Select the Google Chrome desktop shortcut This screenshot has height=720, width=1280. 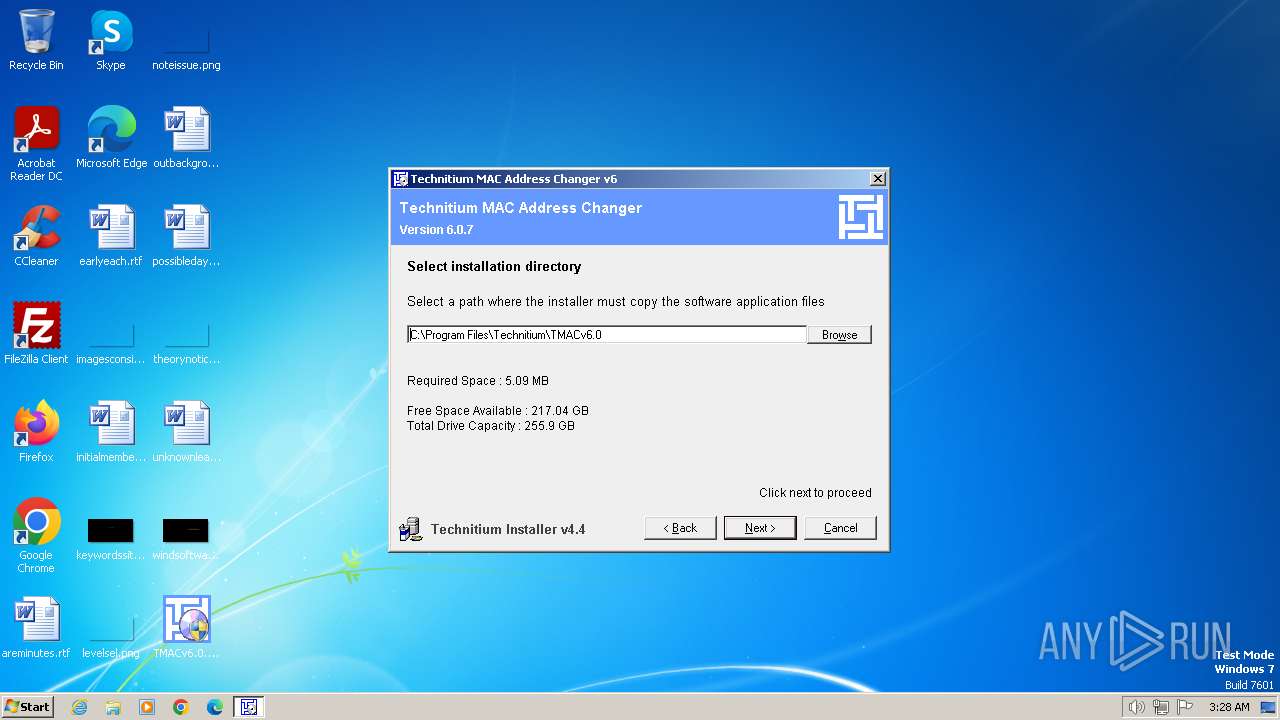click(x=36, y=536)
